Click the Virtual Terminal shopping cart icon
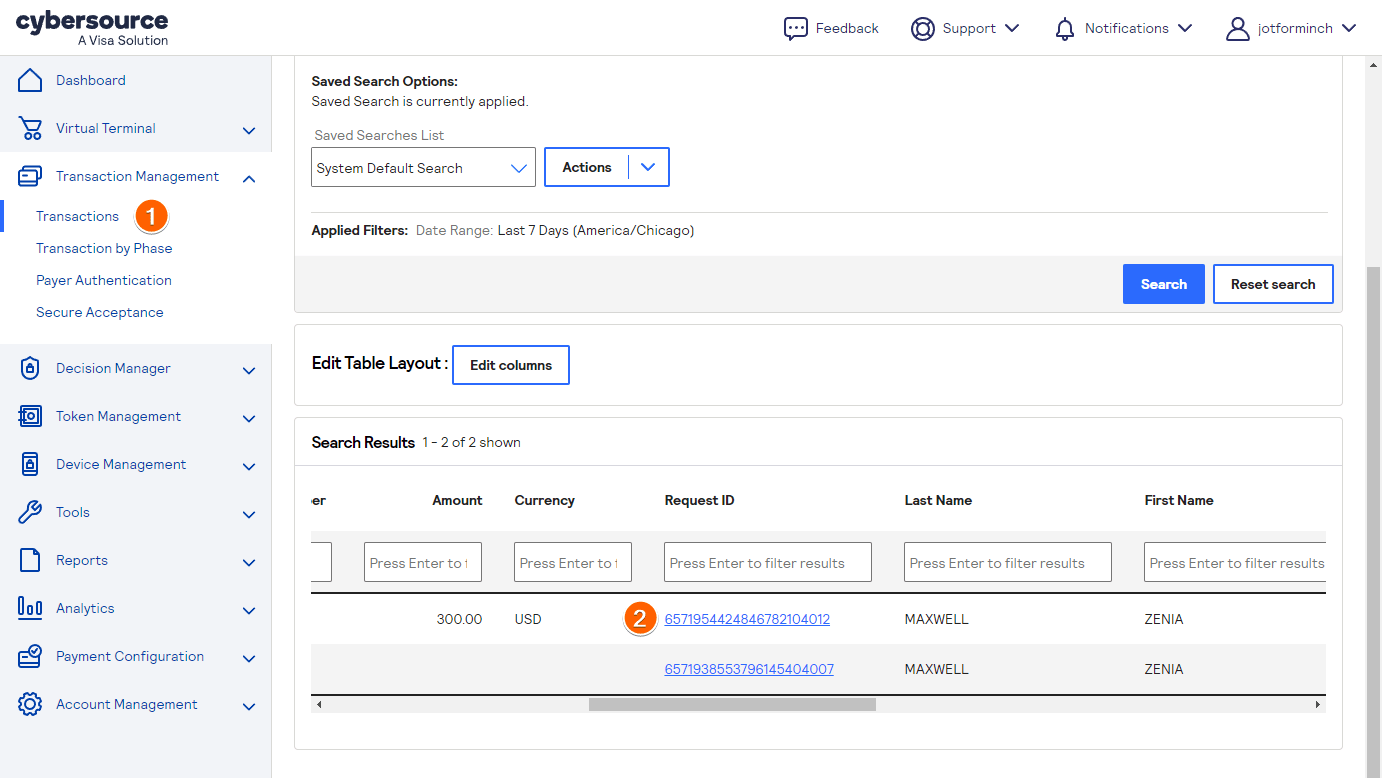 tap(30, 128)
